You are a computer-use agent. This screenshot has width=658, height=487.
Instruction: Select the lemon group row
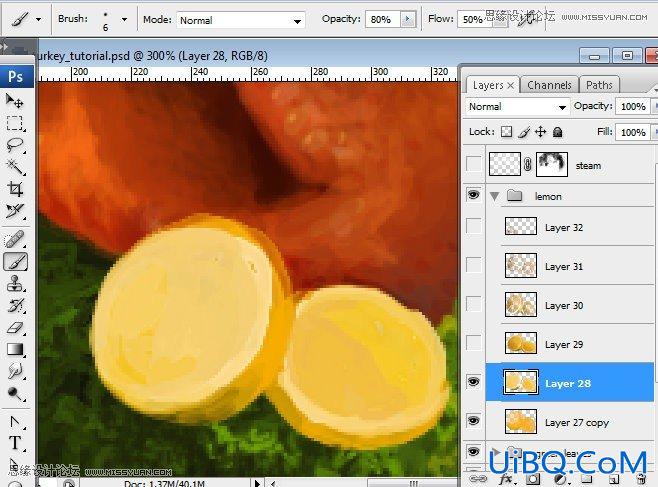[570, 196]
